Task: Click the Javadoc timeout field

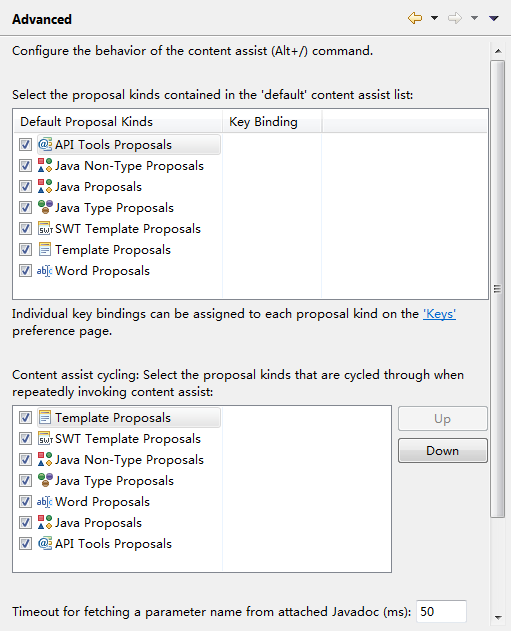Action: pos(441,611)
